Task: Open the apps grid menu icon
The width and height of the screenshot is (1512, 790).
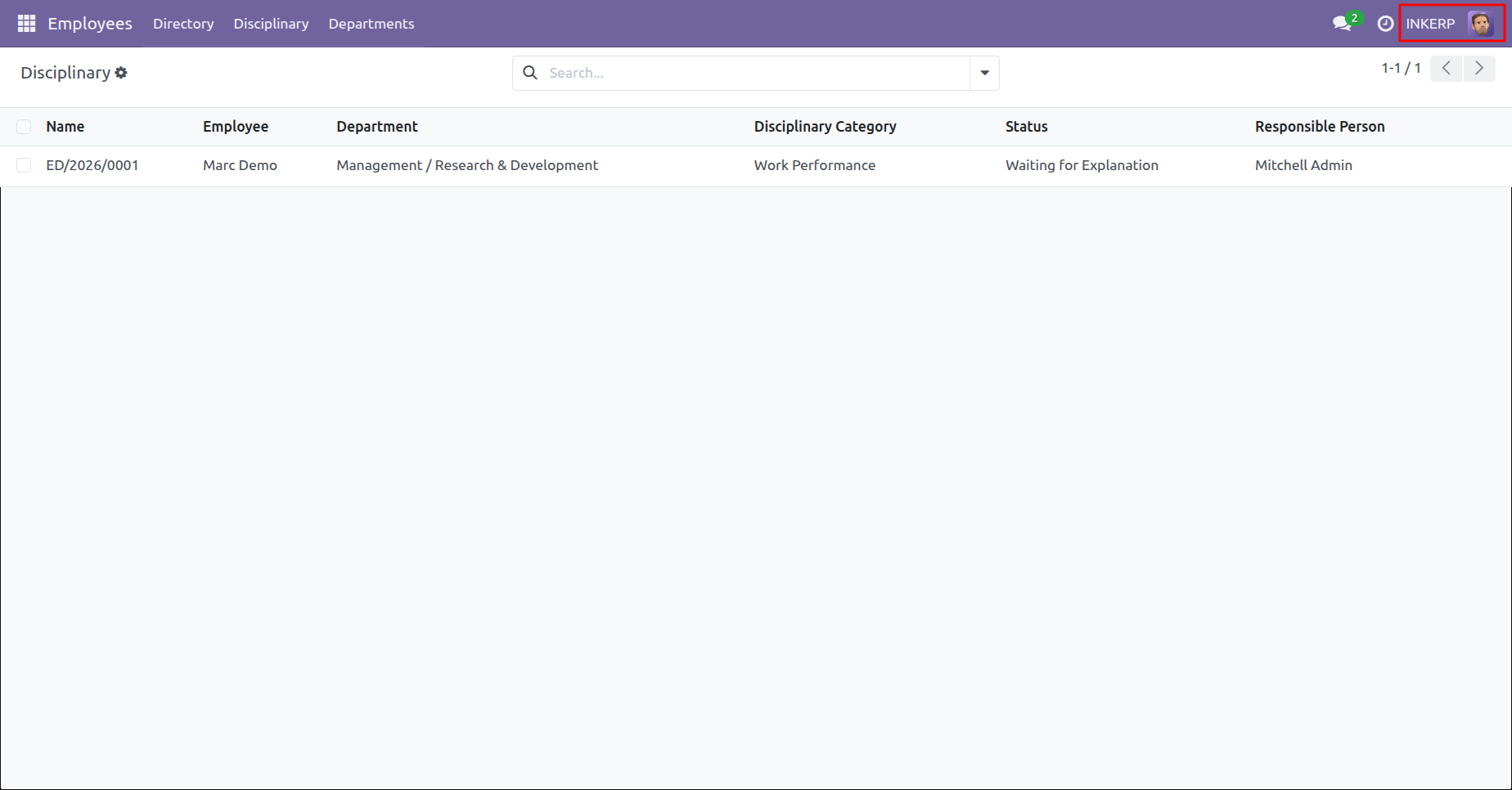Action: coord(26,24)
